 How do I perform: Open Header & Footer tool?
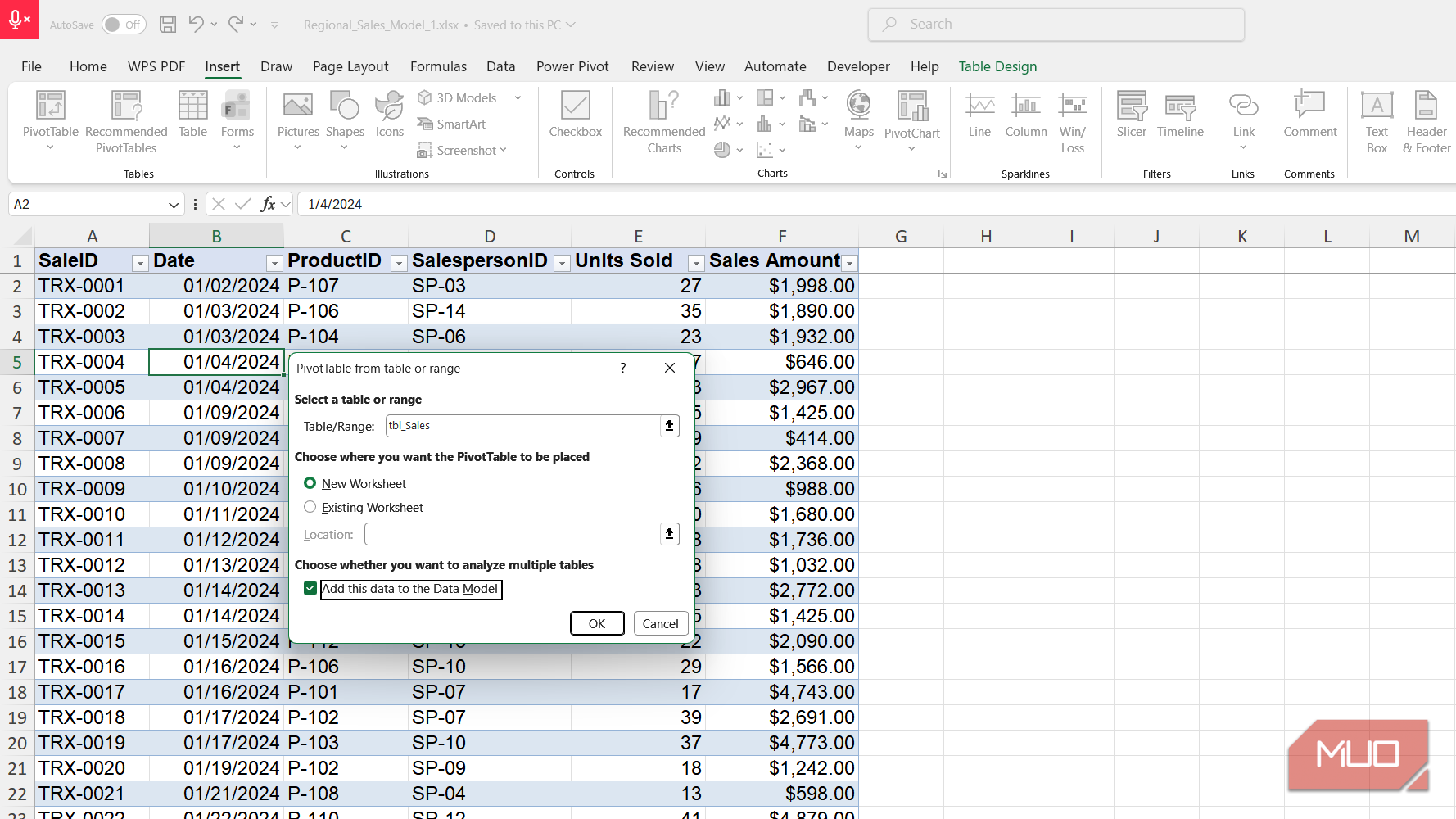point(1427,121)
